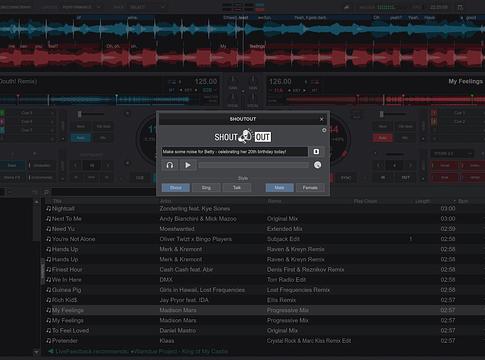Click music note icon for Need Yu

[x=49, y=229]
